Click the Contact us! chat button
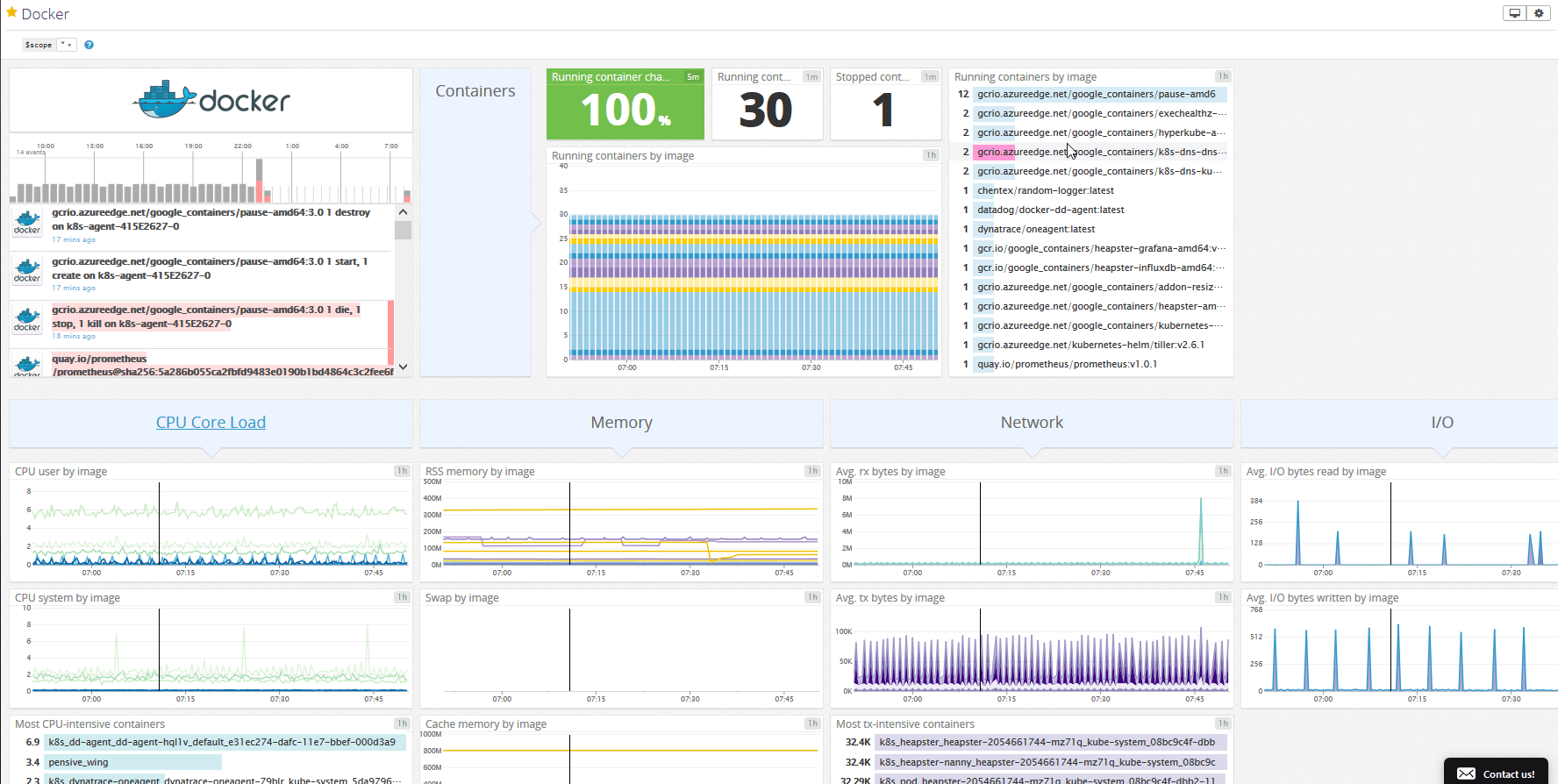This screenshot has width=1558, height=784. pyautogui.click(x=1496, y=773)
